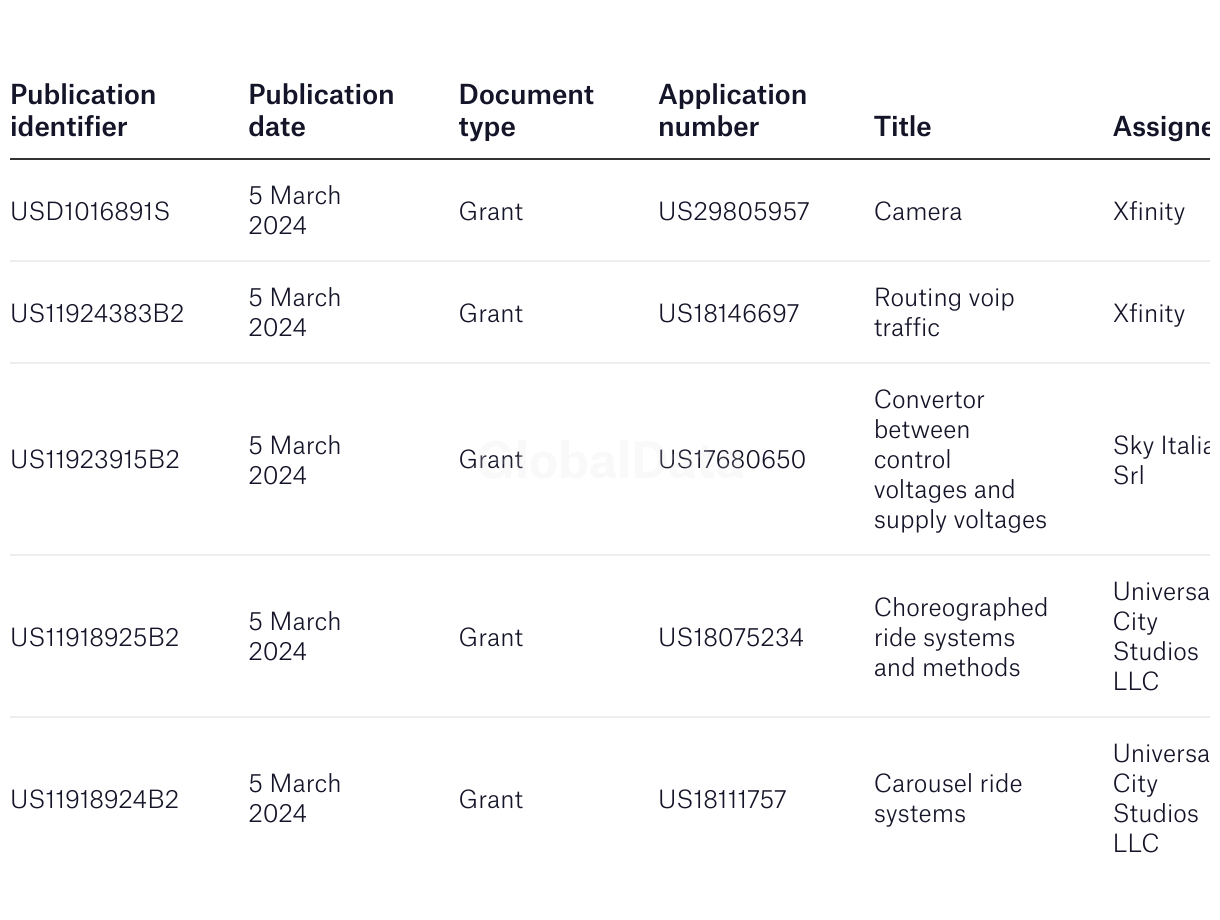Click application number US18111757
The height and width of the screenshot is (920, 1220).
[722, 799]
